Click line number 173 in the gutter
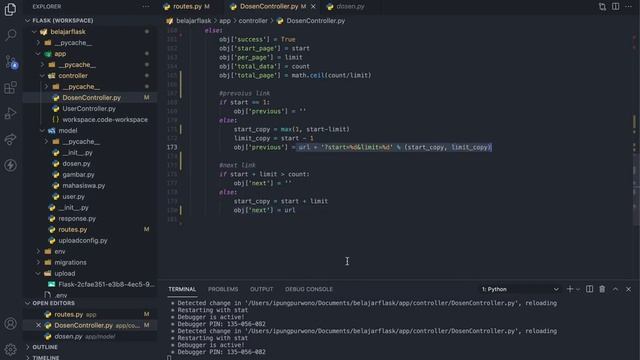 coord(172,147)
